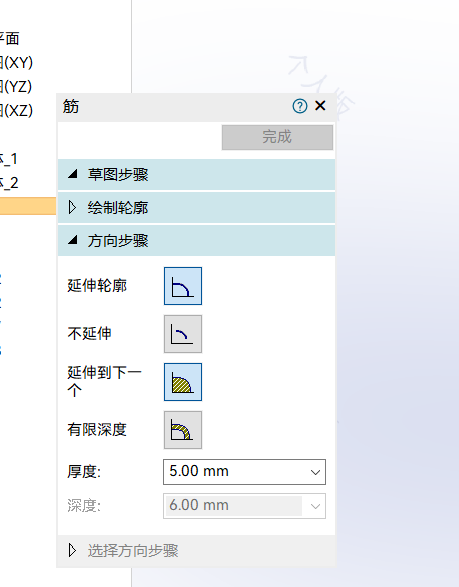Expand the 选择方向步骤 section
Image resolution: width=459 pixels, height=587 pixels.
click(196, 551)
